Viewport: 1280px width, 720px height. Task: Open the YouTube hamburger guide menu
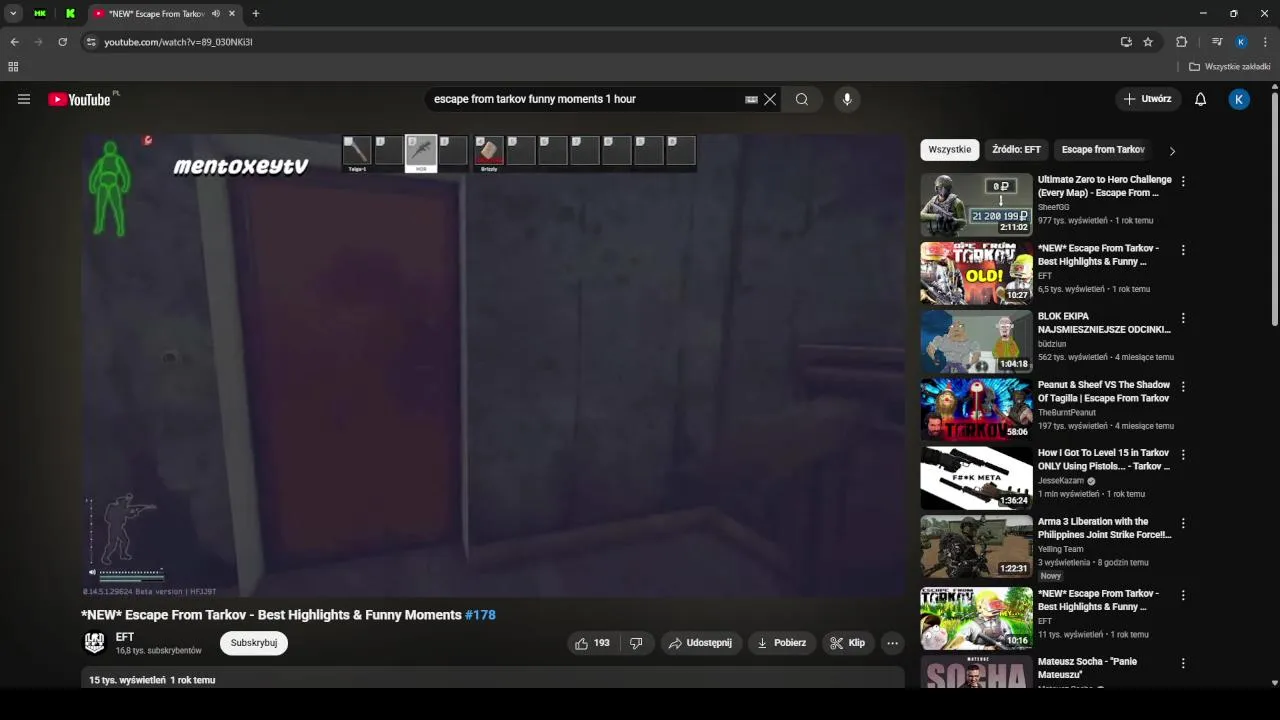click(24, 99)
